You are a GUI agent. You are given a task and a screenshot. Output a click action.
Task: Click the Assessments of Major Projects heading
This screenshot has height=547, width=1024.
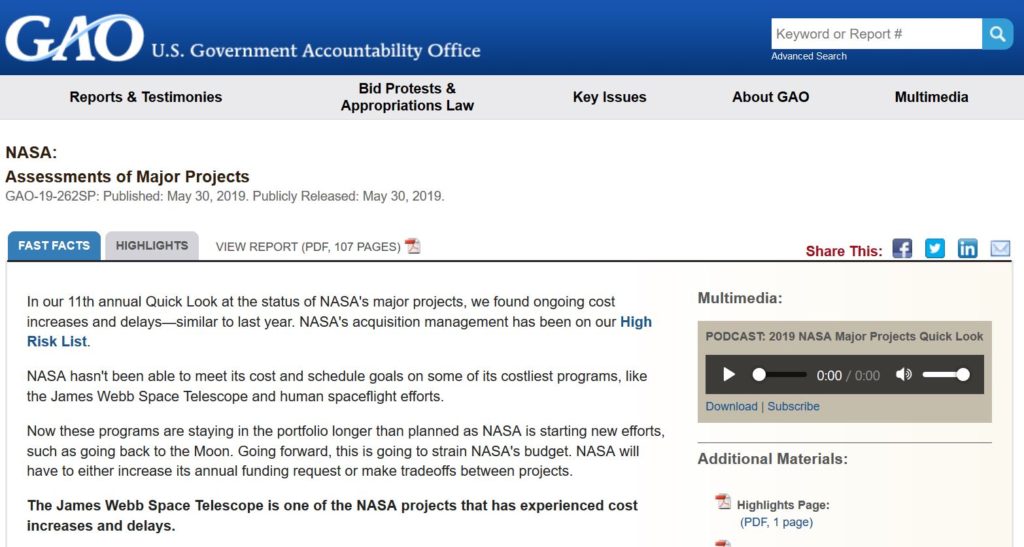127,176
